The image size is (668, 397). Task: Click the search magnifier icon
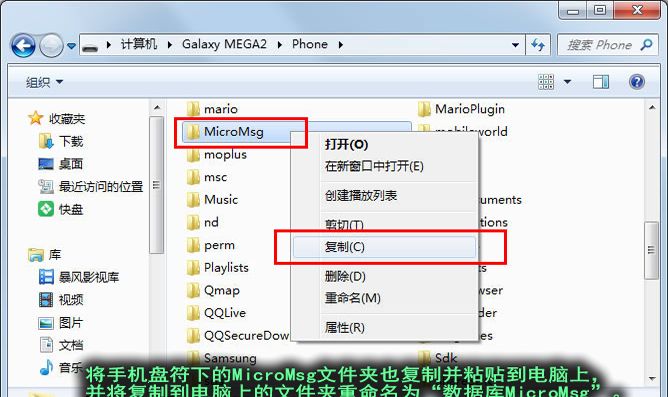pyautogui.click(x=646, y=44)
